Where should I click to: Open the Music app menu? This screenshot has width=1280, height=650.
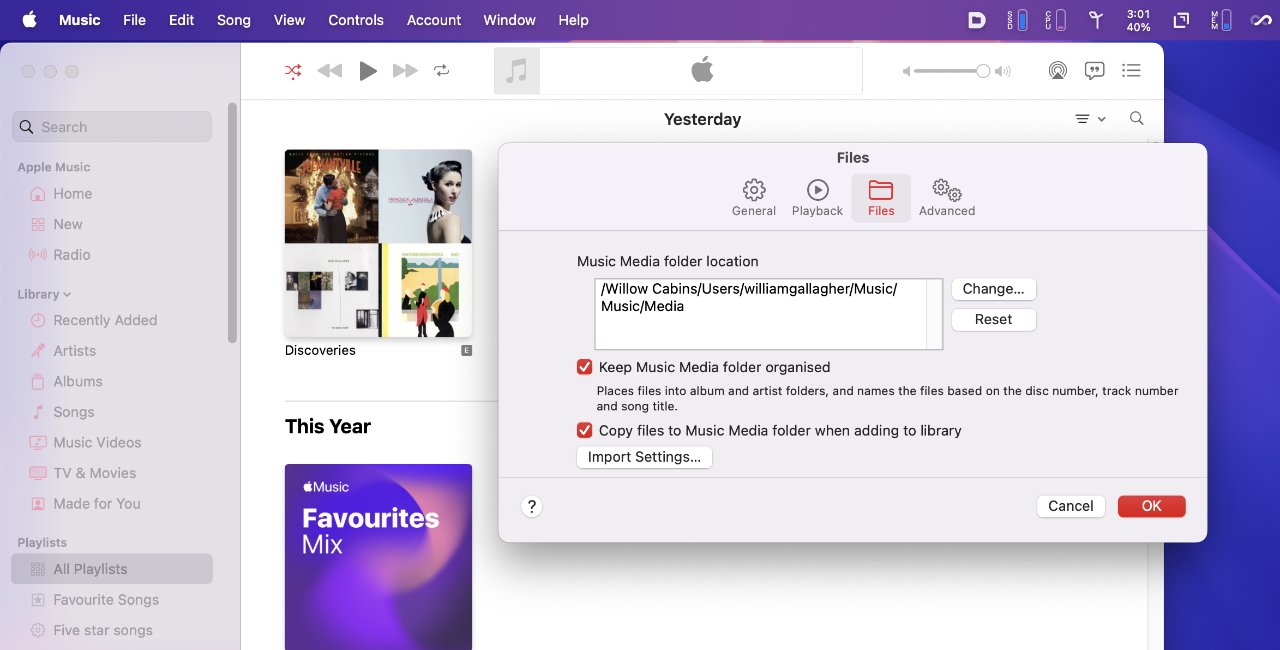(79, 20)
